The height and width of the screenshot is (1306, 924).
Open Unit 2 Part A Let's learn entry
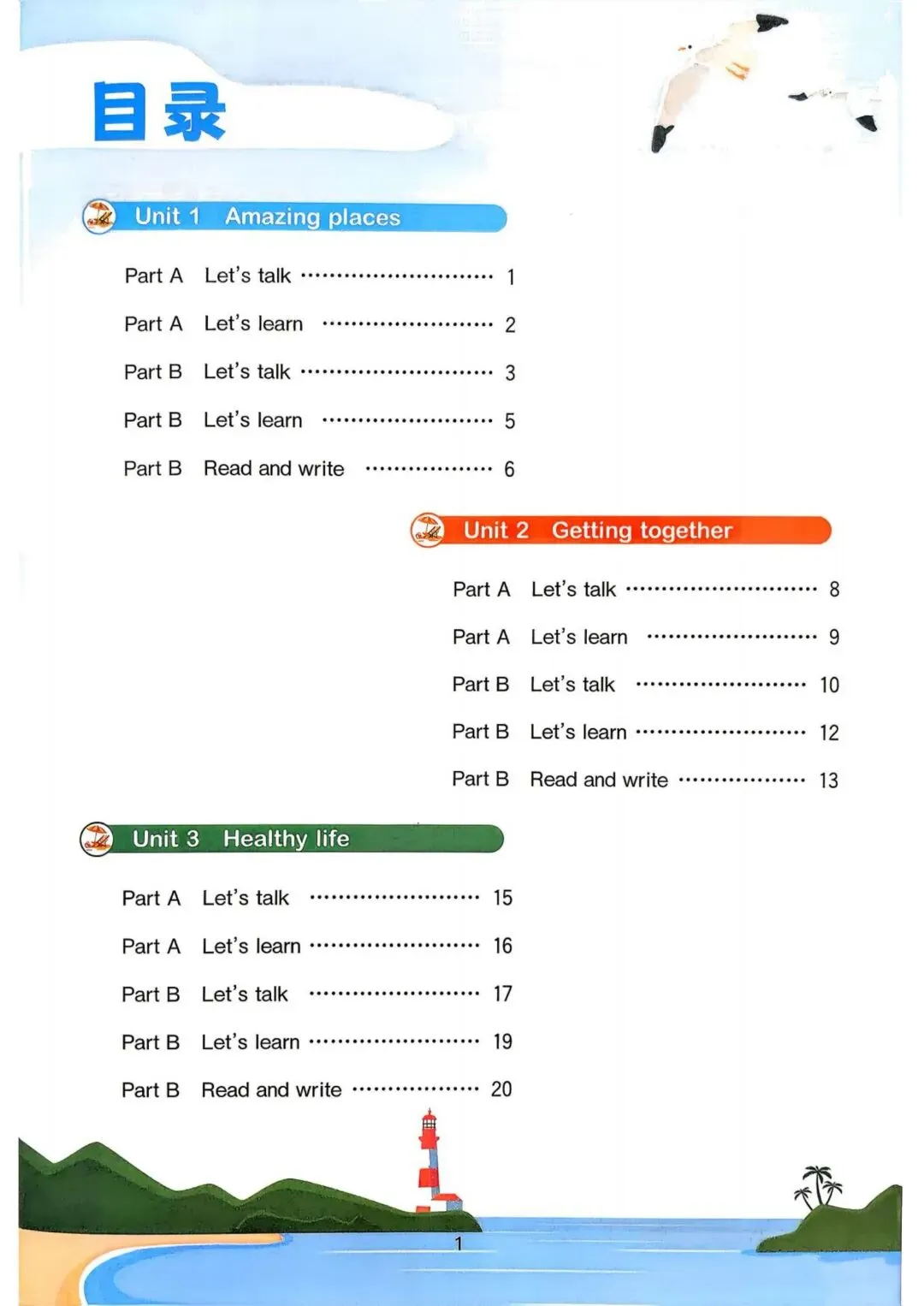(x=646, y=637)
